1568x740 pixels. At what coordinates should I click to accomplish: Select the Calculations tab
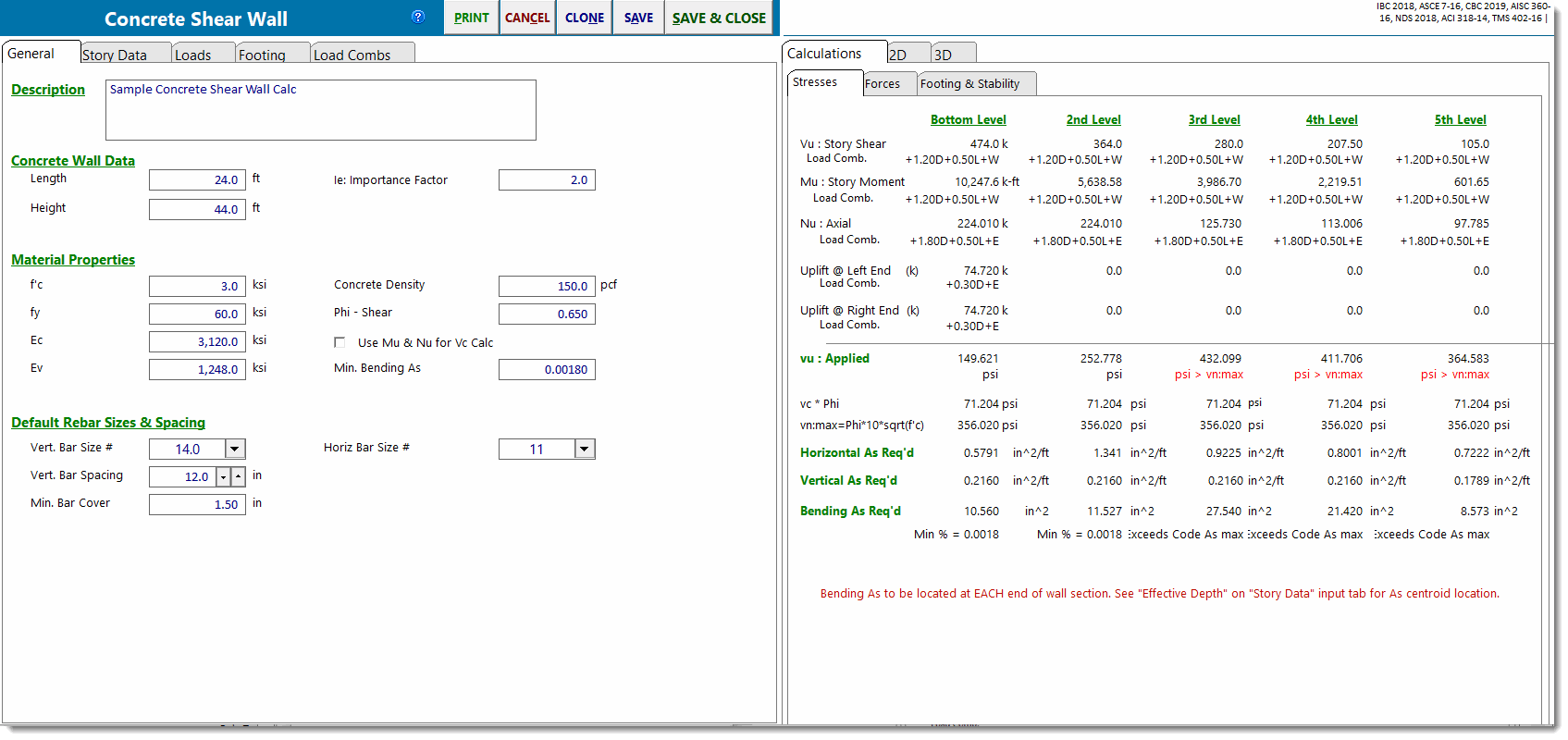834,53
